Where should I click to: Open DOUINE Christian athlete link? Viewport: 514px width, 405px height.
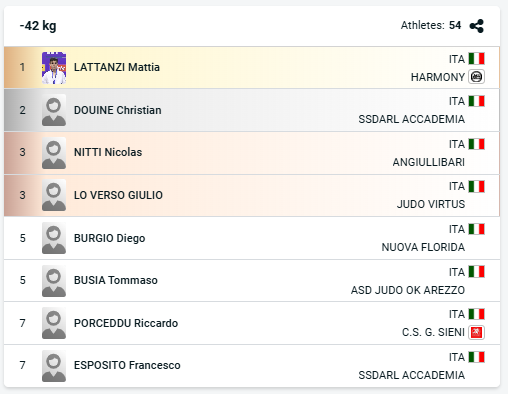(x=118, y=110)
